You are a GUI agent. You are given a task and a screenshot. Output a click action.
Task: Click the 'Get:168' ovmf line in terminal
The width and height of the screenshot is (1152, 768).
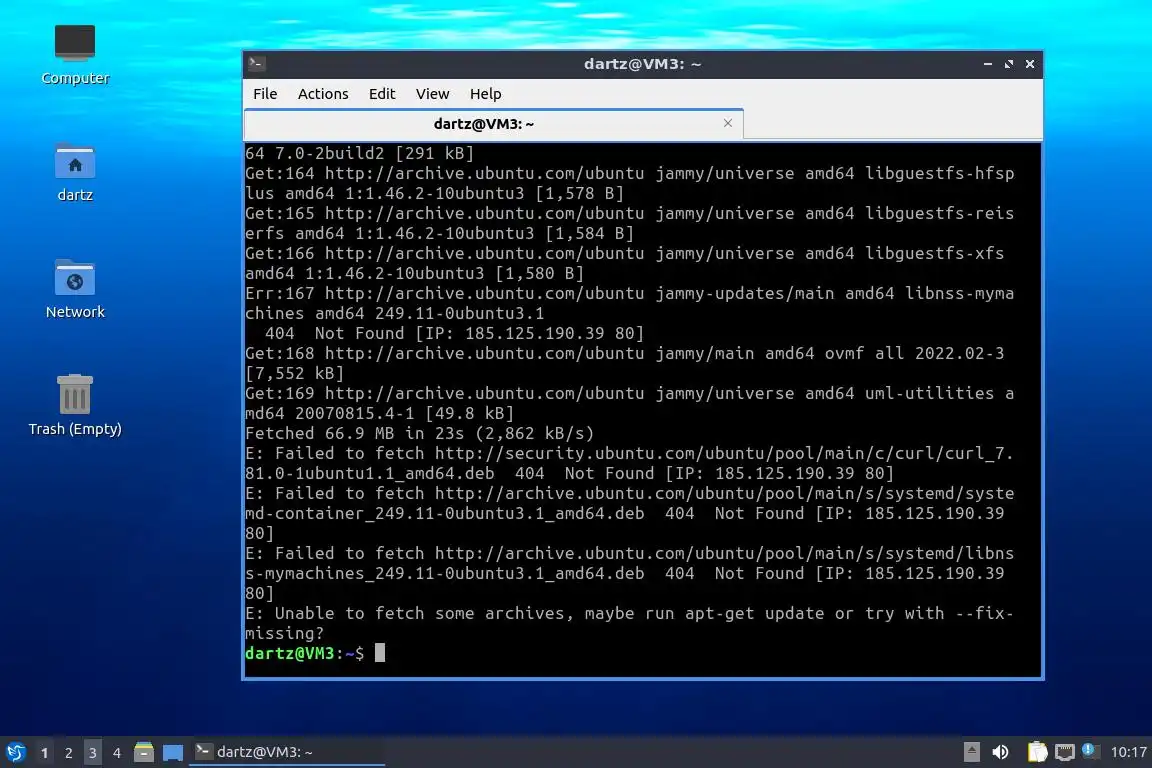[624, 363]
